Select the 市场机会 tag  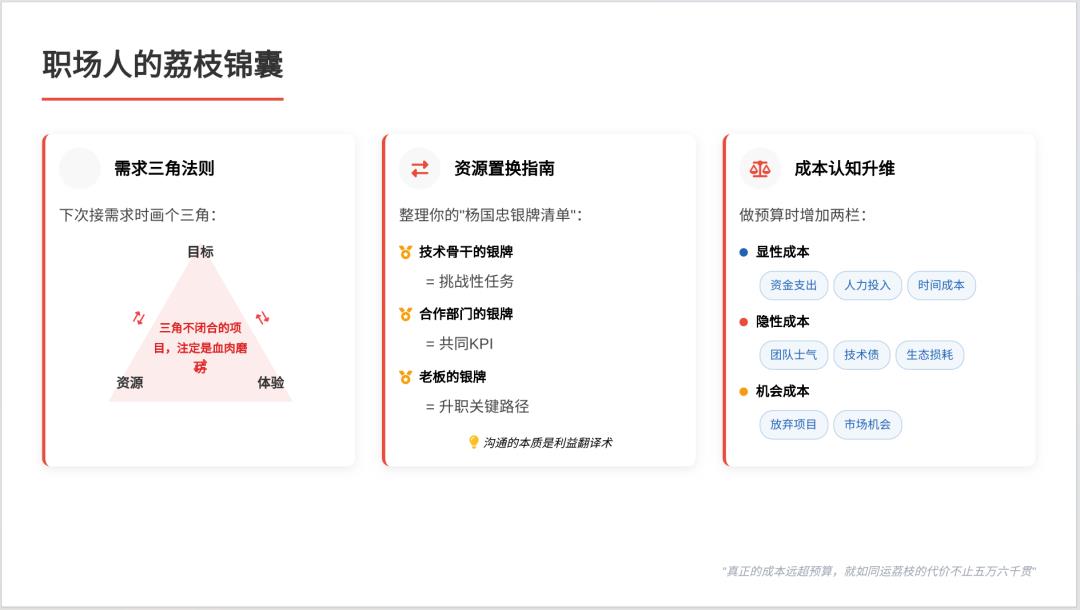[867, 424]
